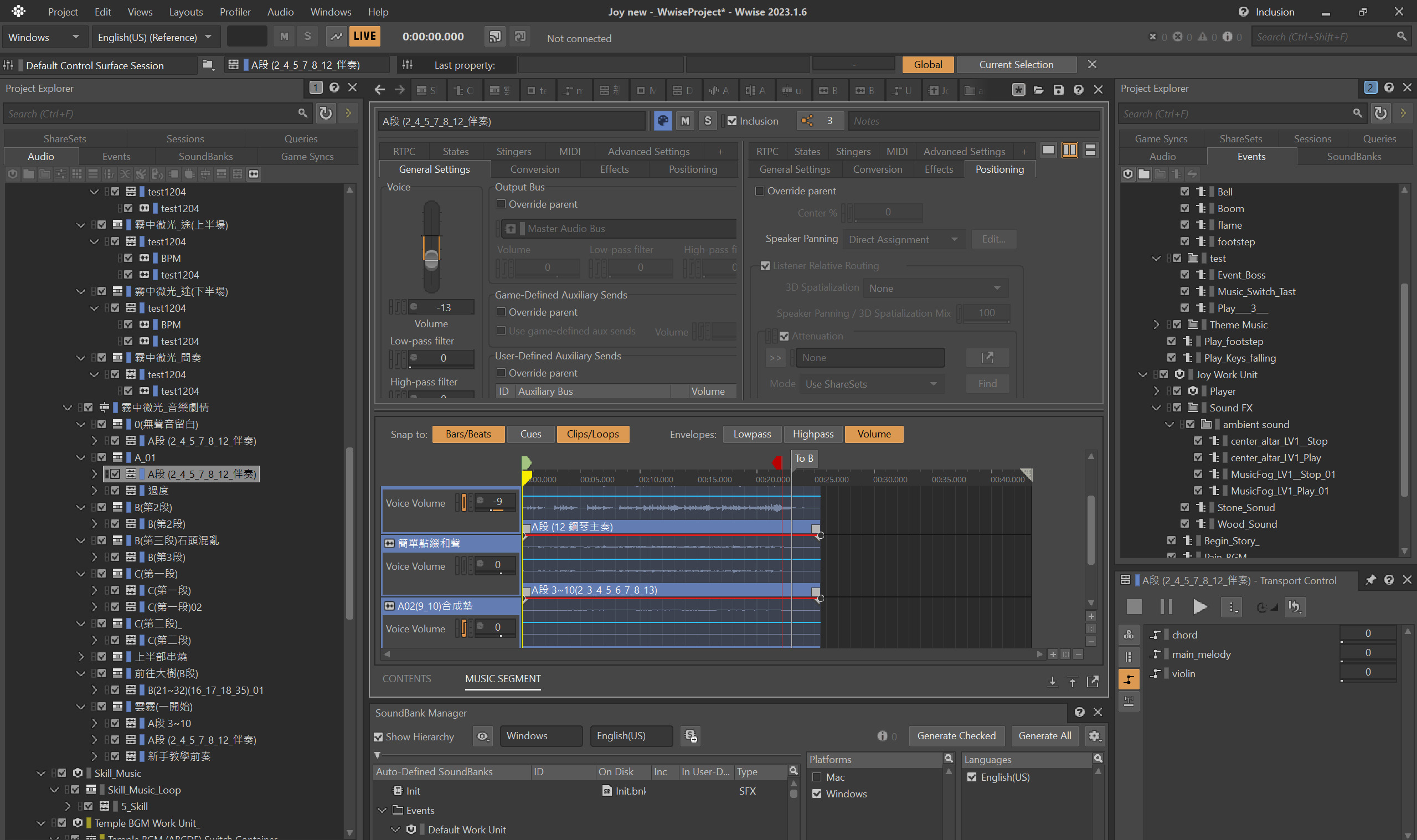The image size is (1417, 840).
Task: Pin the Transport Control panel
Action: [1370, 580]
